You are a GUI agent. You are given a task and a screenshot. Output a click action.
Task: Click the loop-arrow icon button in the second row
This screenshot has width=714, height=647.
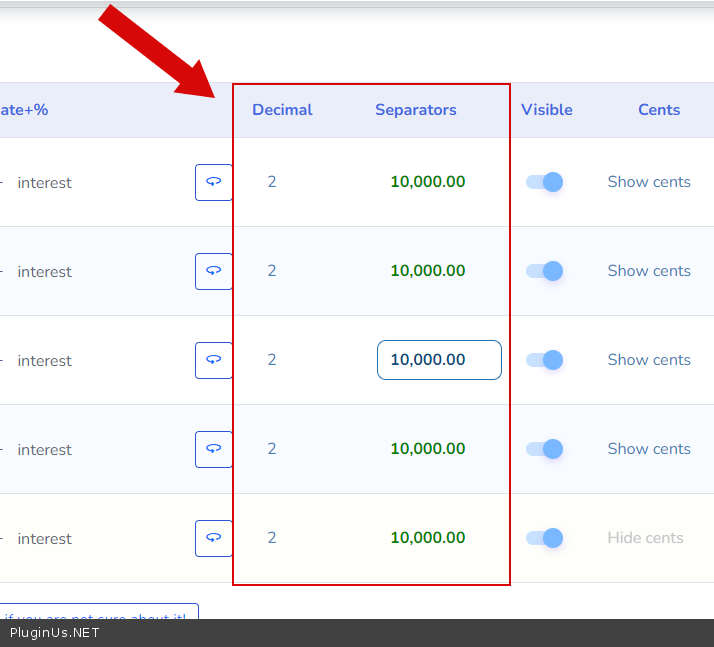(x=213, y=271)
